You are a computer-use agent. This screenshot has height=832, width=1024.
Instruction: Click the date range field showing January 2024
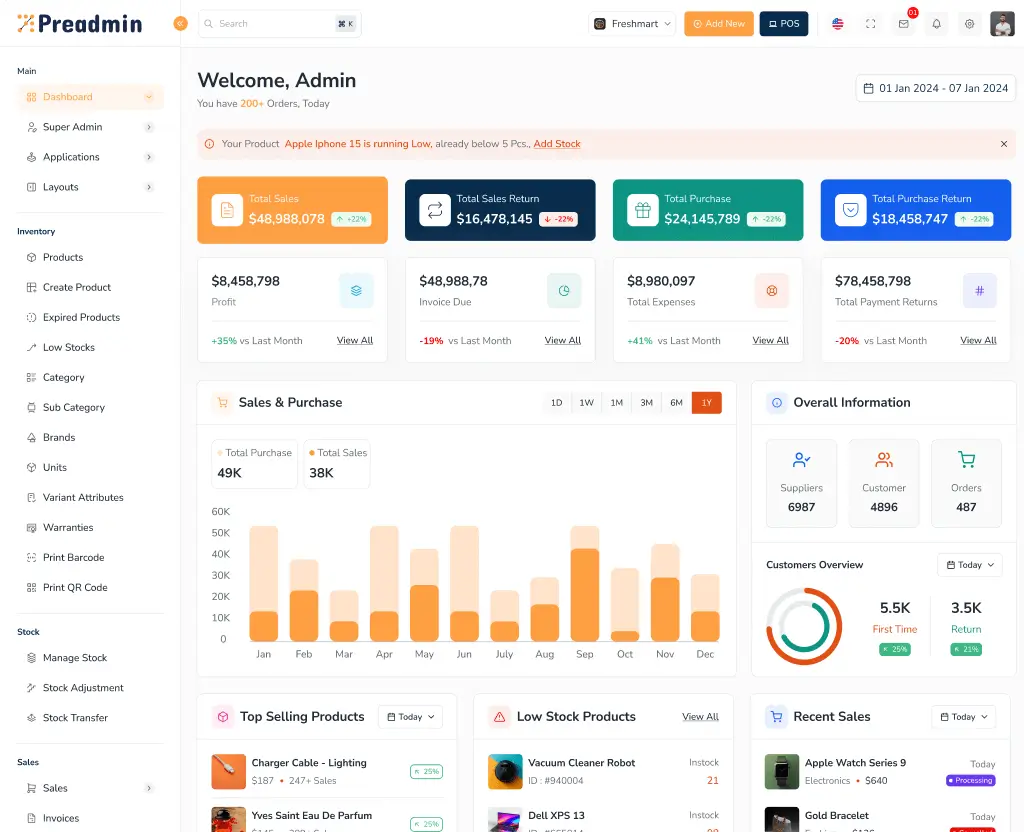click(x=935, y=88)
